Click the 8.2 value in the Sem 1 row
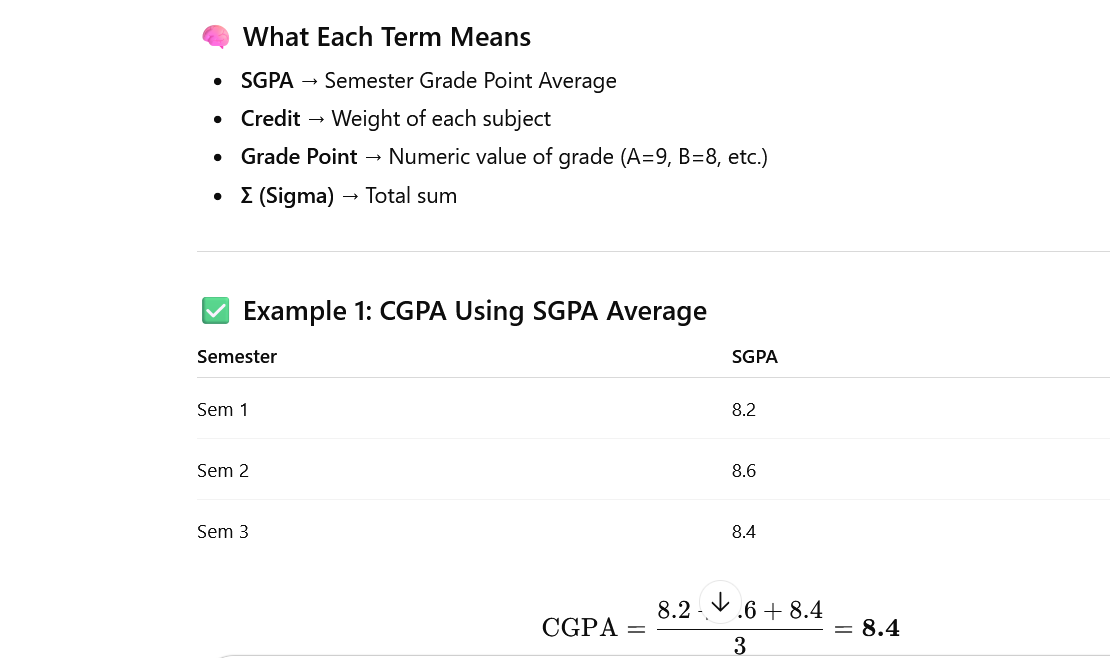The height and width of the screenshot is (658, 1110). [x=744, y=409]
